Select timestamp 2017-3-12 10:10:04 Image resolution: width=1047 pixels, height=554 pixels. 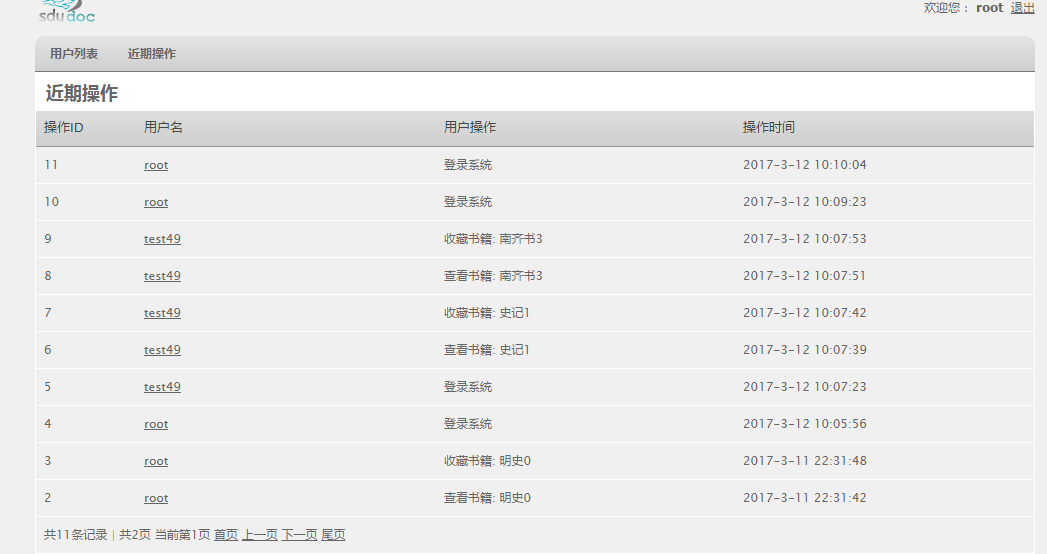pyautogui.click(x=805, y=165)
